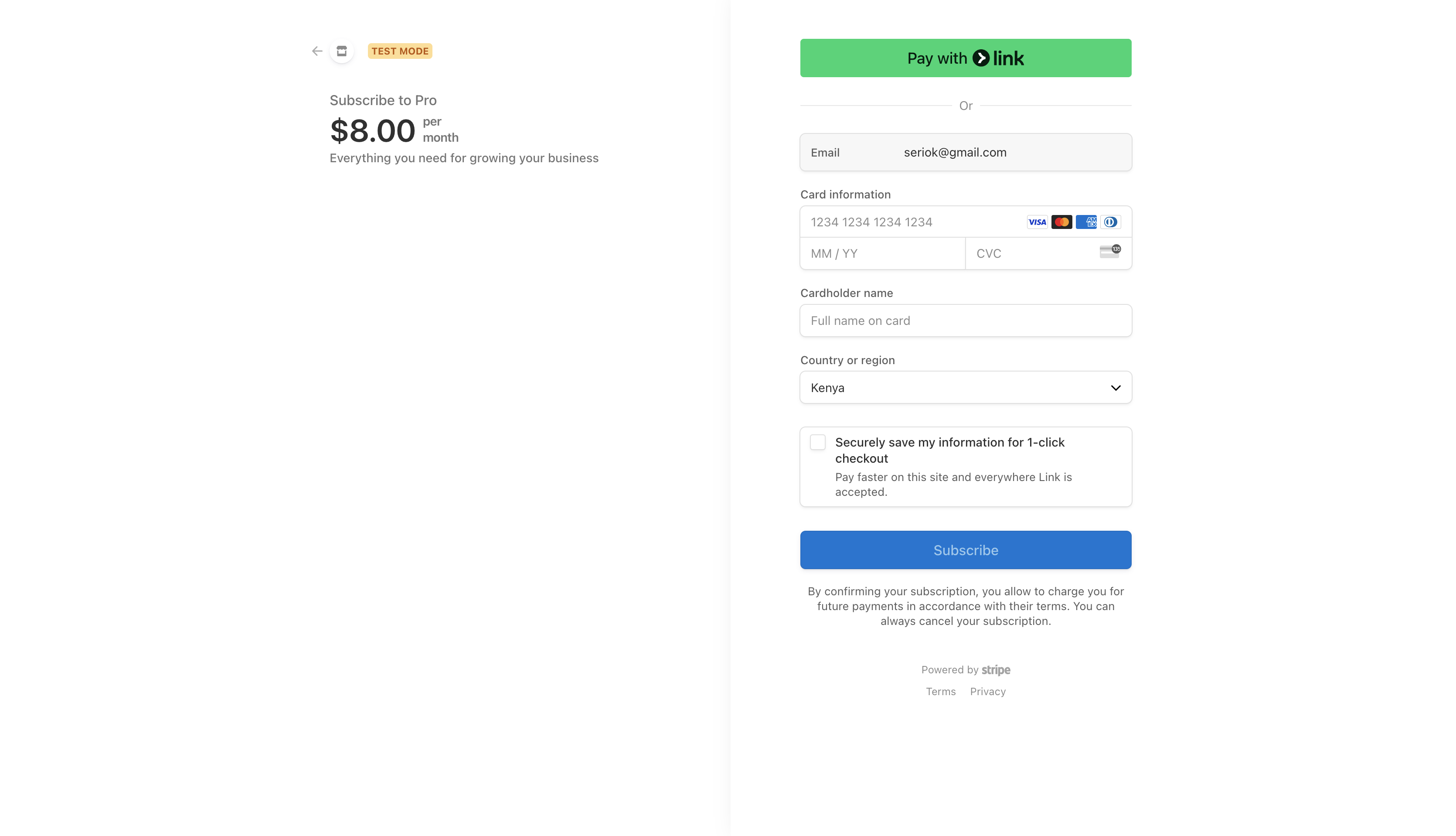Open the Terms link

941,692
